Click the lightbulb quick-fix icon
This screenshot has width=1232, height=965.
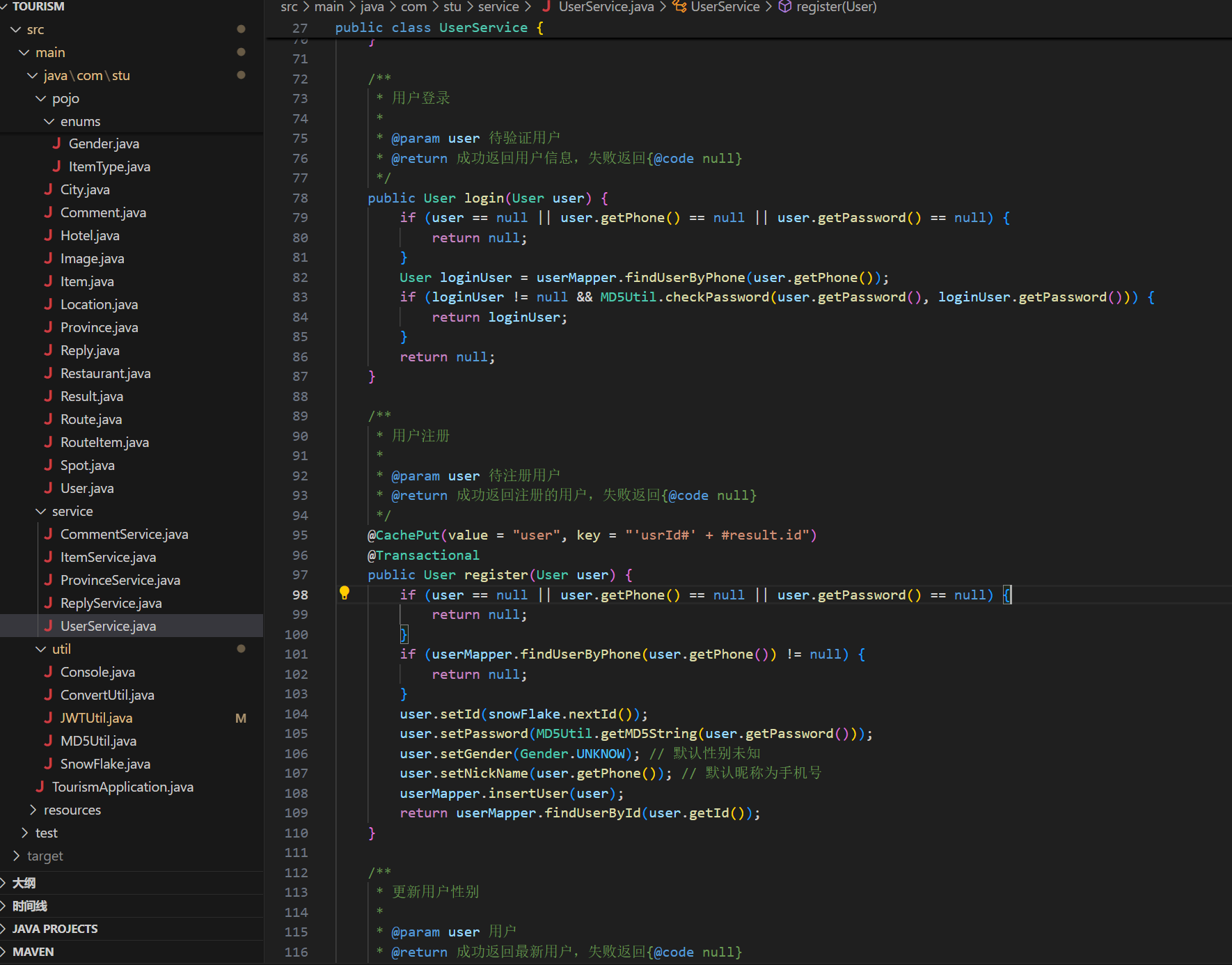coord(344,593)
